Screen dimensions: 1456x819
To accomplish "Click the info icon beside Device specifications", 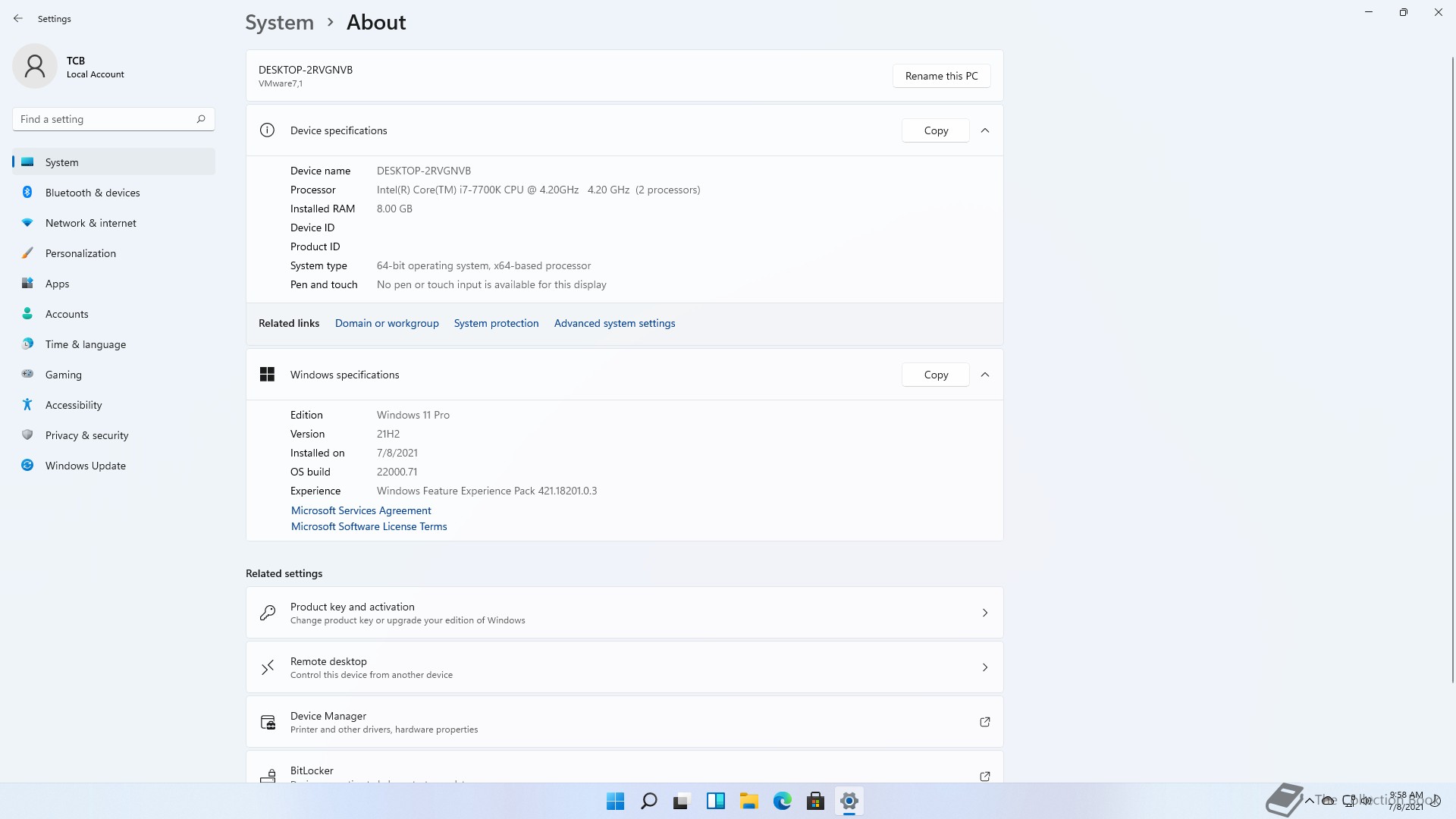I will tap(267, 130).
